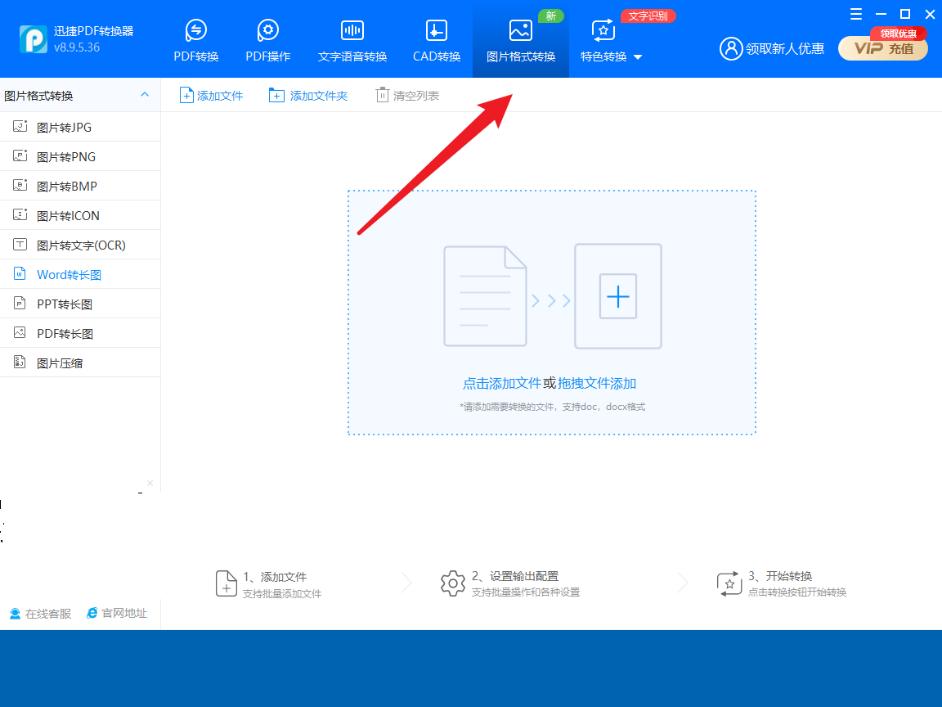This screenshot has height=707, width=942.
Task: Select the 图片压缩 option
Action: (60, 362)
